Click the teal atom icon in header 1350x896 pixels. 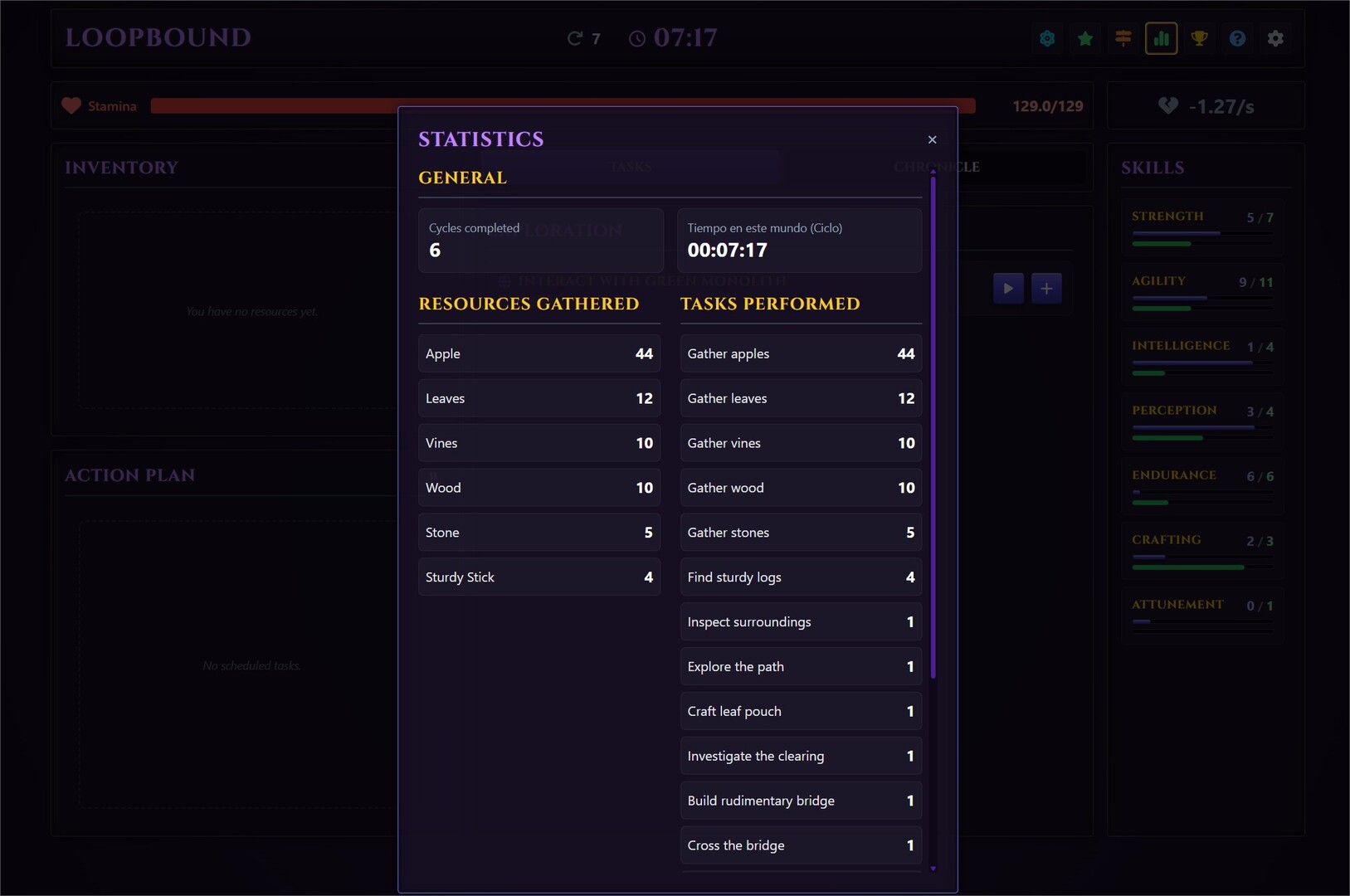click(1047, 38)
